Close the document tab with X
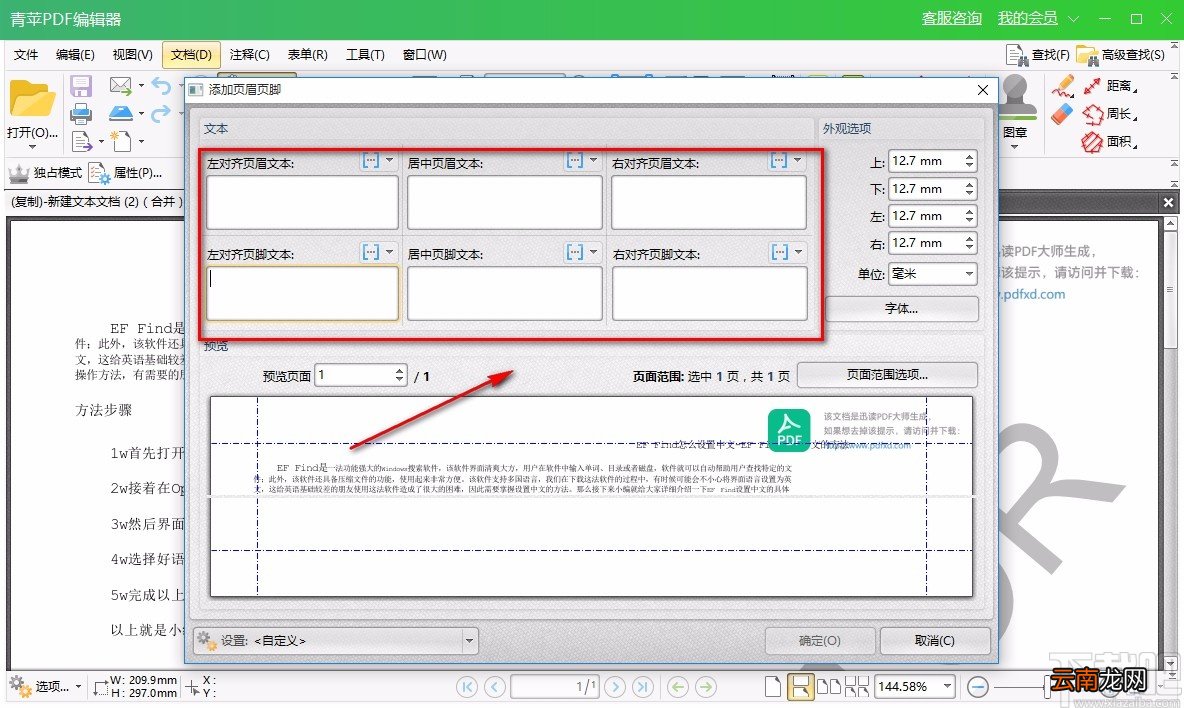Image resolution: width=1184 pixels, height=708 pixels. pos(1168,202)
